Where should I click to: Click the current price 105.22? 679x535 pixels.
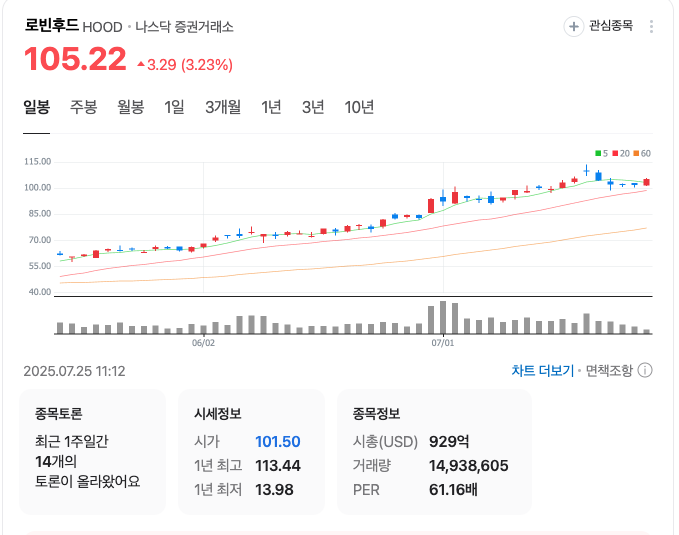tap(75, 59)
